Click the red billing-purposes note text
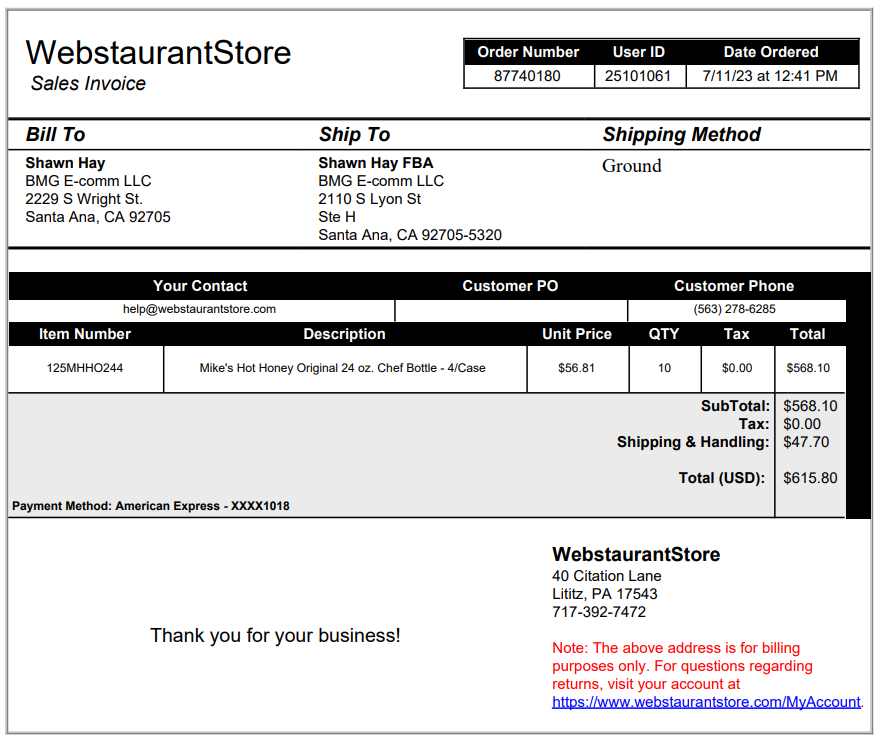878x740 pixels. tap(682, 666)
